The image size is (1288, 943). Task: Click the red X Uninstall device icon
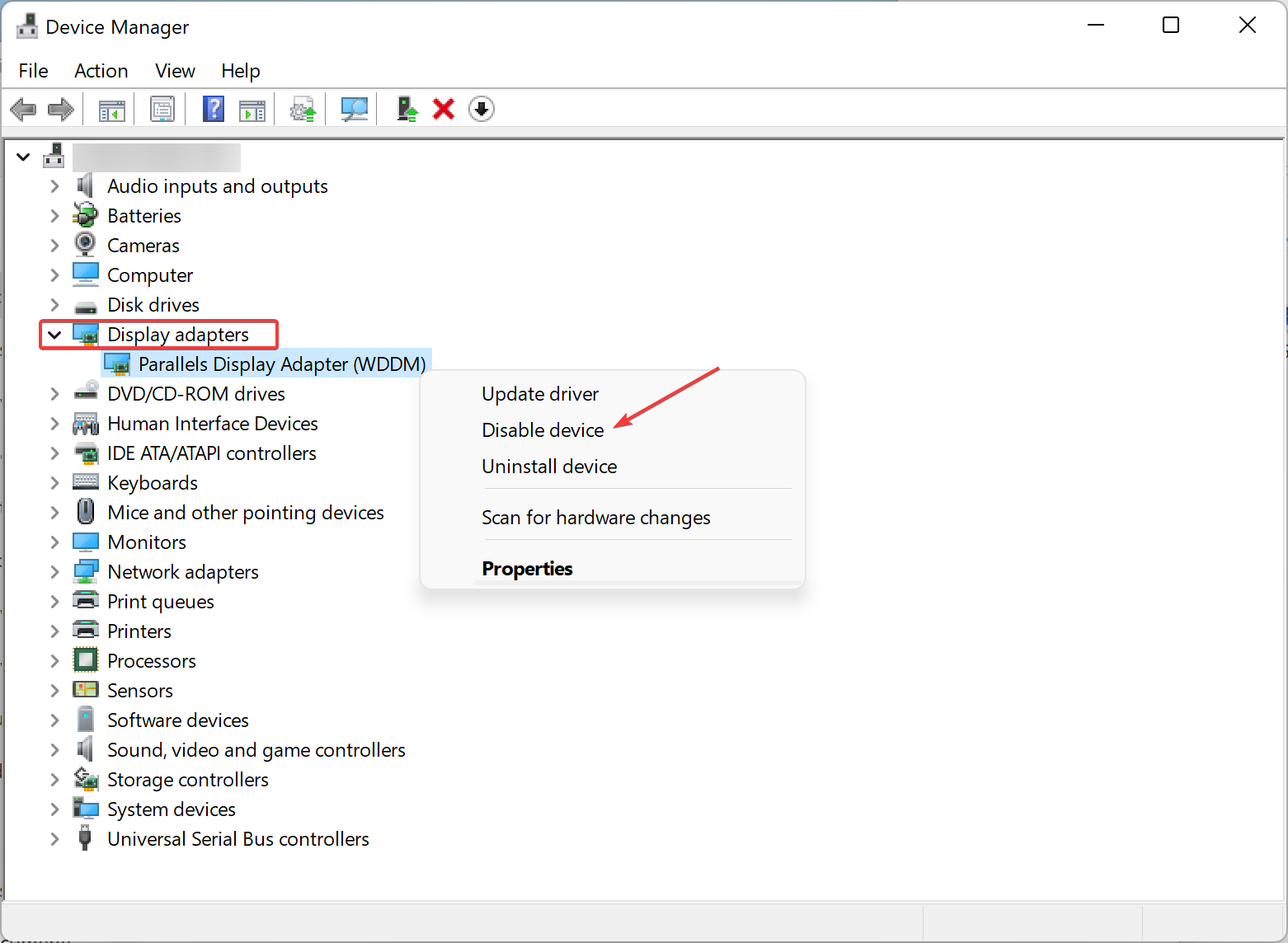(x=444, y=109)
